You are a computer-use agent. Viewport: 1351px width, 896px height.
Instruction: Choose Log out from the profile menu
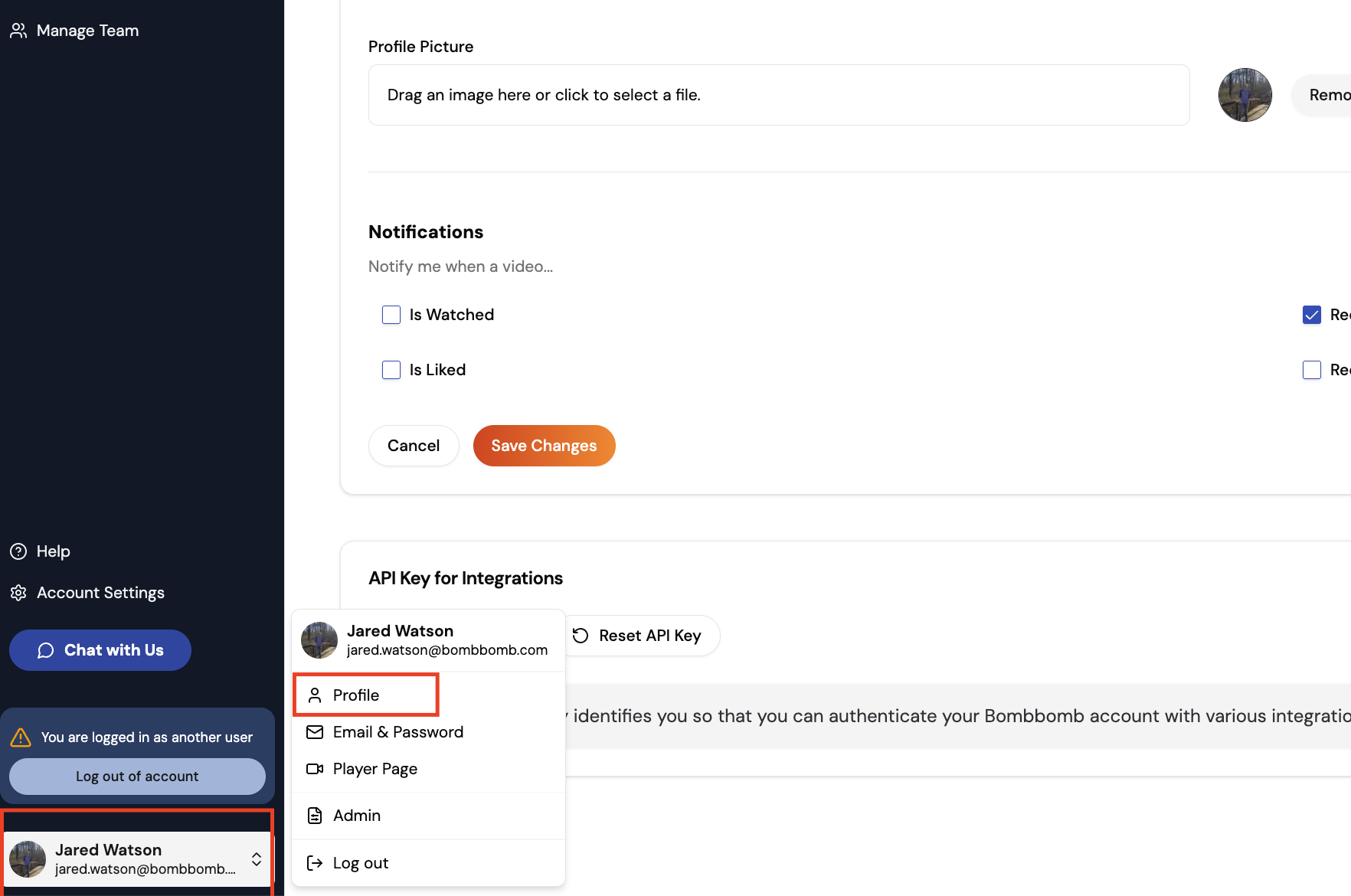click(x=360, y=862)
